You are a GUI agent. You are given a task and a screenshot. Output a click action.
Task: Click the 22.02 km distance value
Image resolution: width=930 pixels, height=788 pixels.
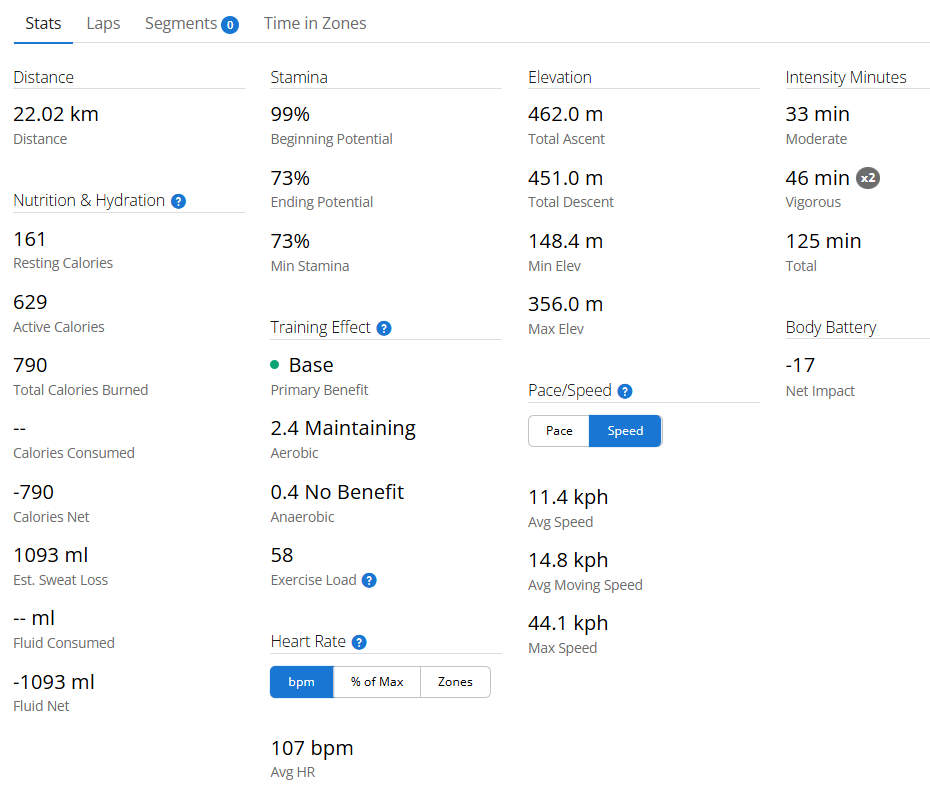coord(56,115)
